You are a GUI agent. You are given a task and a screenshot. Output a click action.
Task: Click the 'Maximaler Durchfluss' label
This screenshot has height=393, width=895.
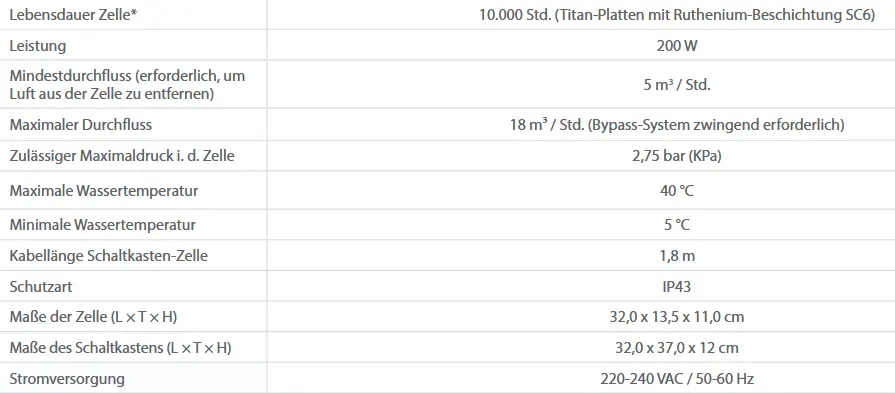click(80, 124)
